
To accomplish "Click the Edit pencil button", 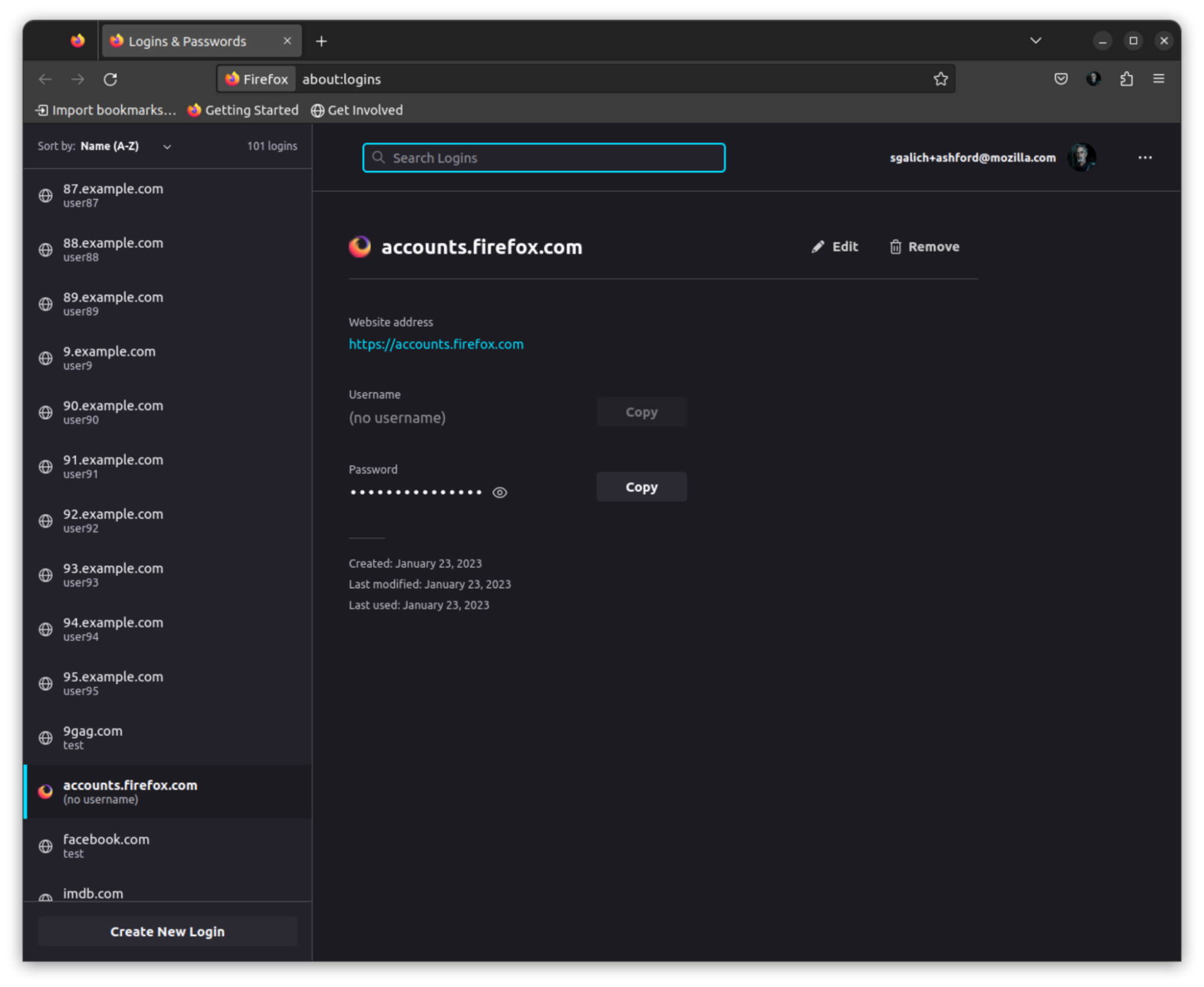I will pyautogui.click(x=834, y=247).
